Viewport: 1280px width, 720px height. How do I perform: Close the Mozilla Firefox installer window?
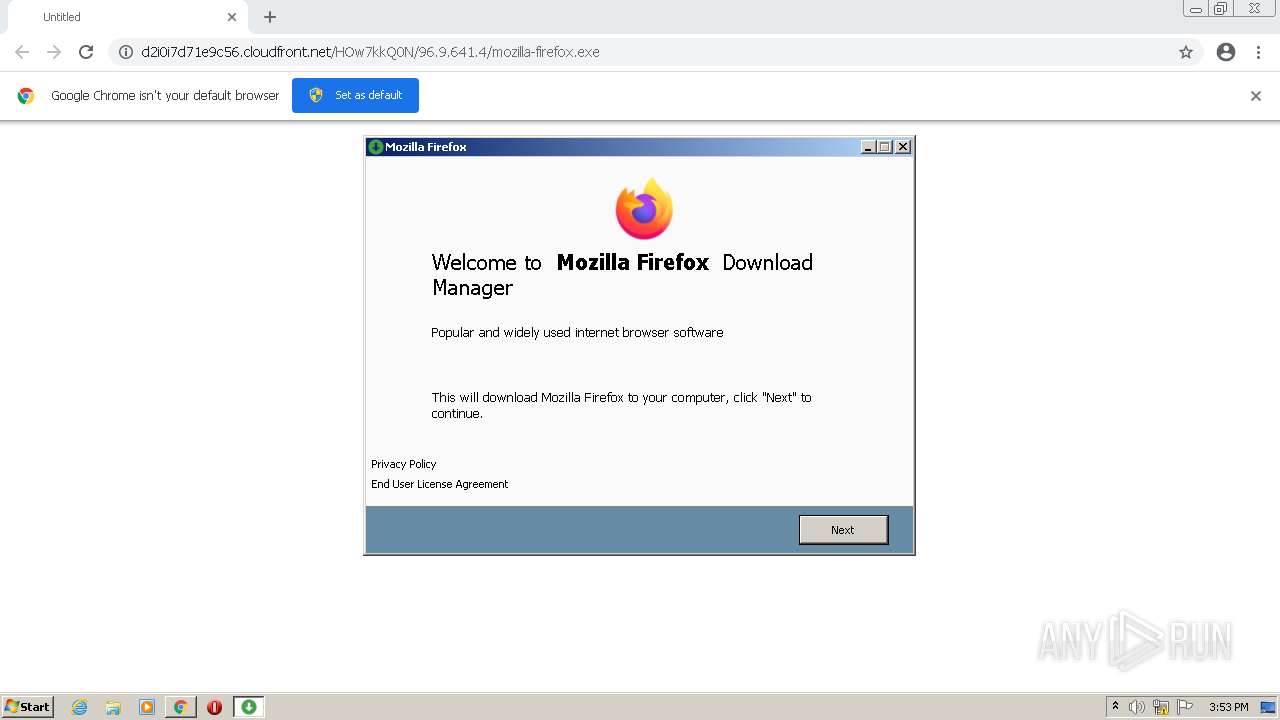click(x=903, y=147)
